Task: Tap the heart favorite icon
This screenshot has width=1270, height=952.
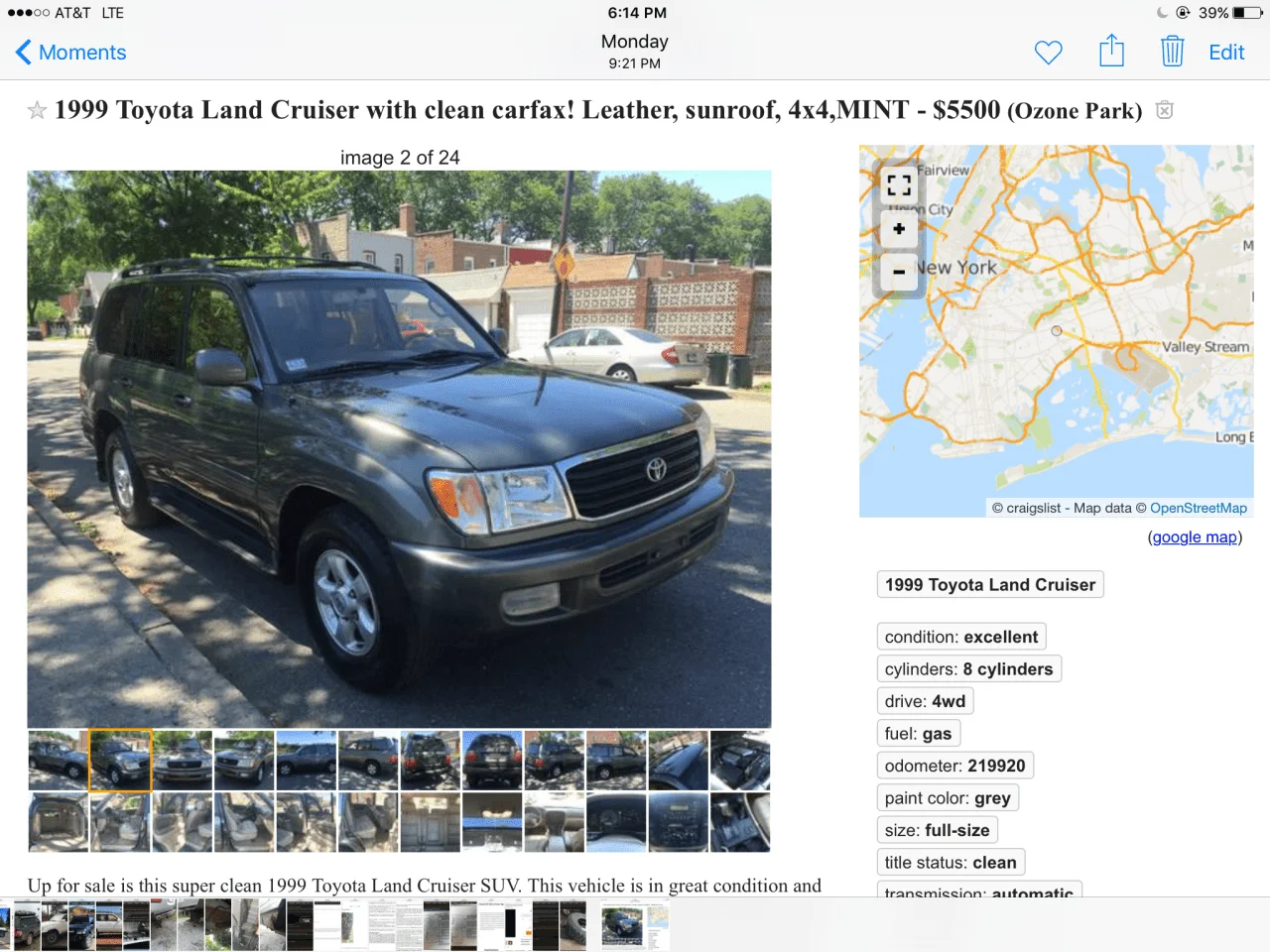Action: 1048,53
